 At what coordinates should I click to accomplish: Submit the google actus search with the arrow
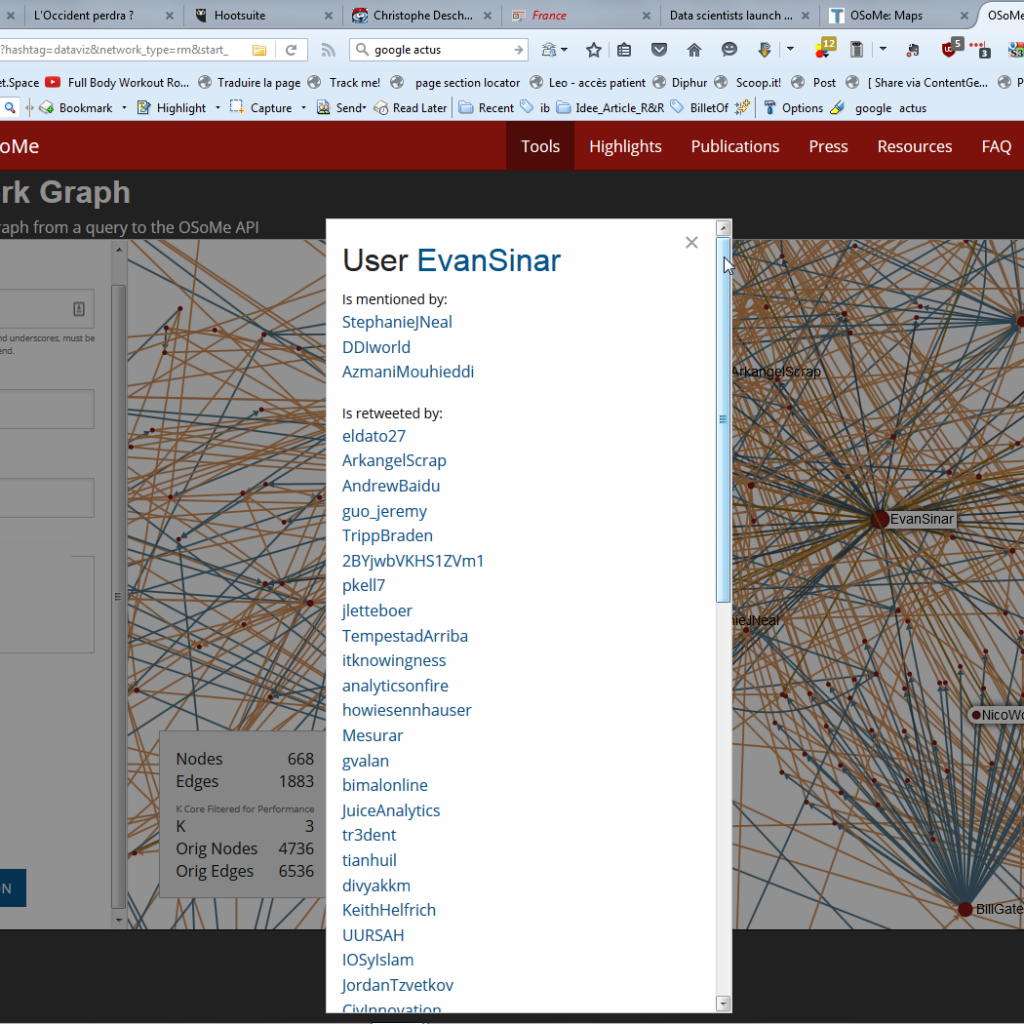point(519,50)
